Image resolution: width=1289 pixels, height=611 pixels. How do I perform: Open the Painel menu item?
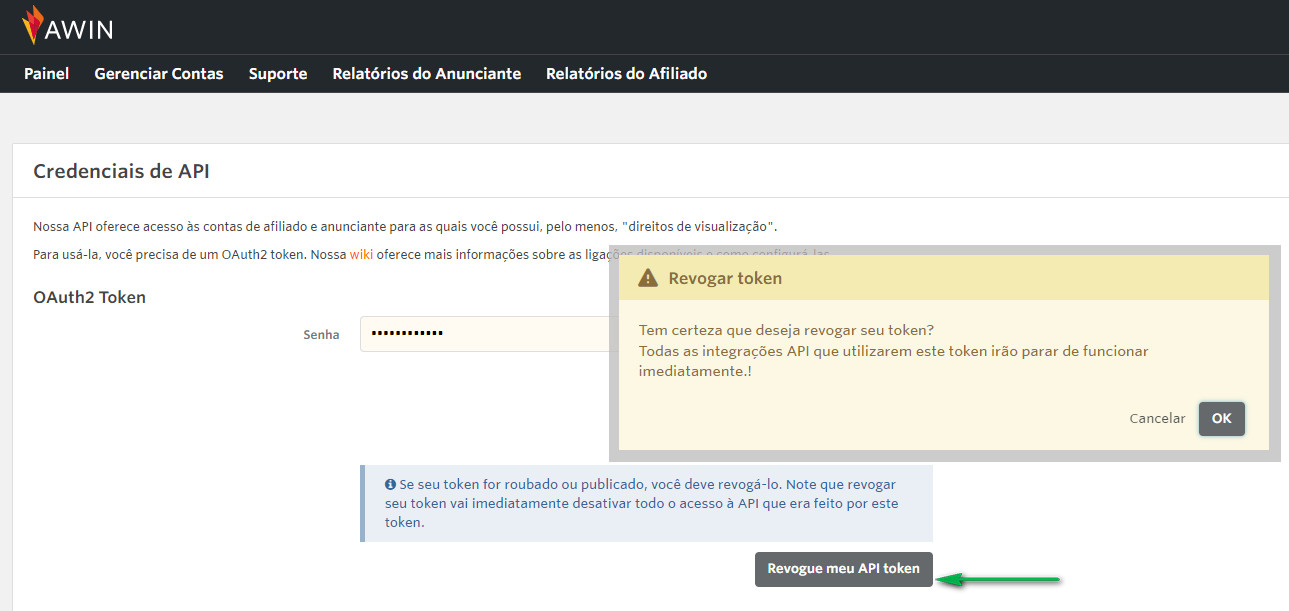point(46,73)
